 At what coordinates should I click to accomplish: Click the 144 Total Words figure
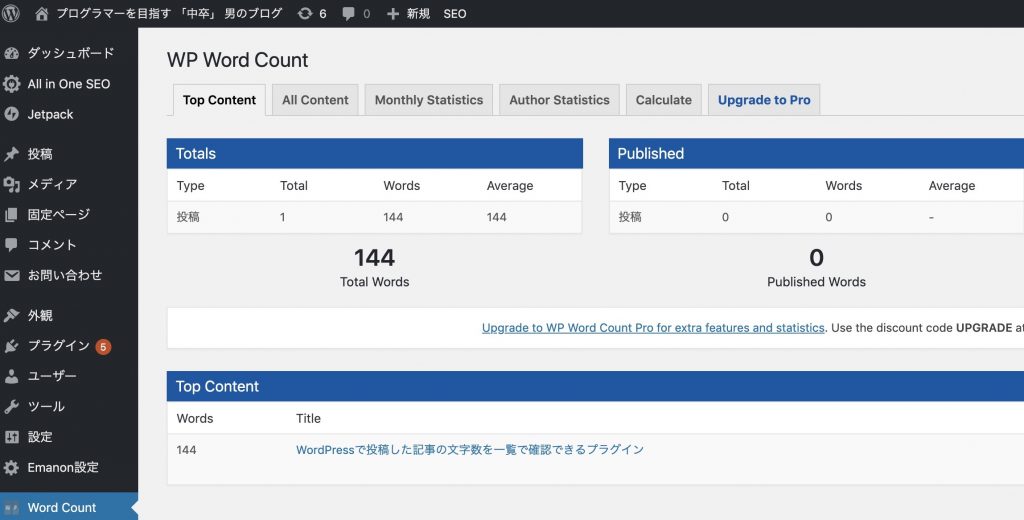(x=374, y=258)
